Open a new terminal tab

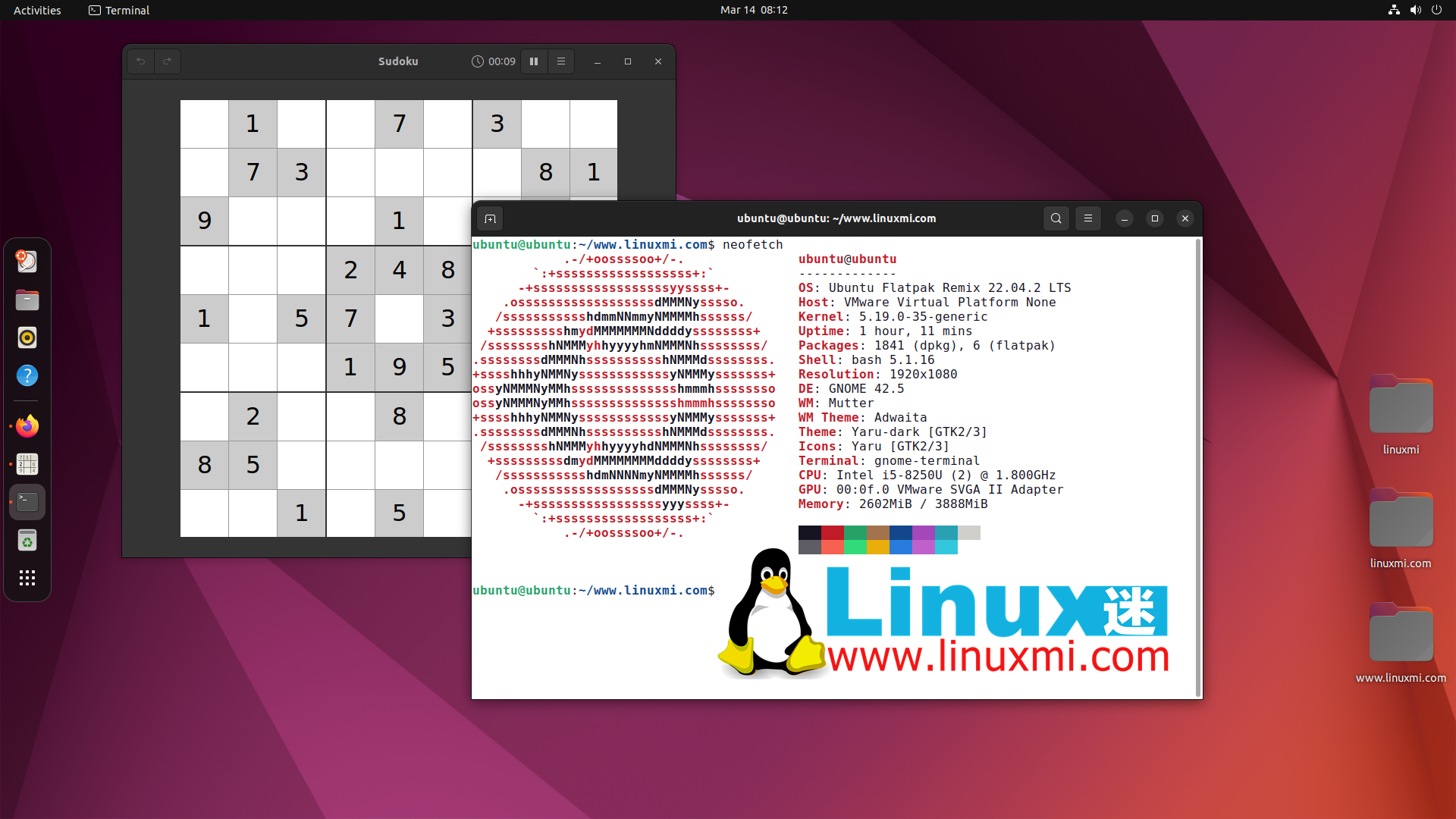(491, 219)
